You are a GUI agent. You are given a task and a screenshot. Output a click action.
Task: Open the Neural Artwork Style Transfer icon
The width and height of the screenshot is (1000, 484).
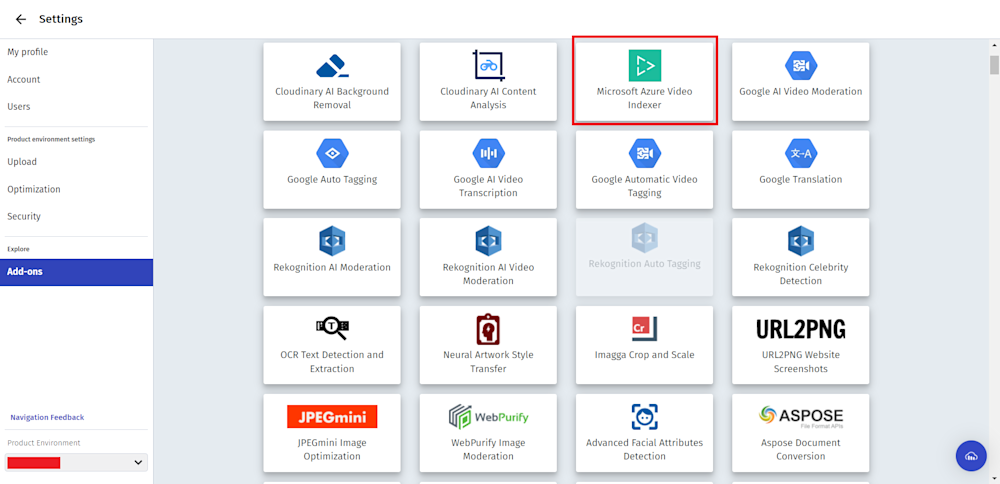pyautogui.click(x=489, y=329)
